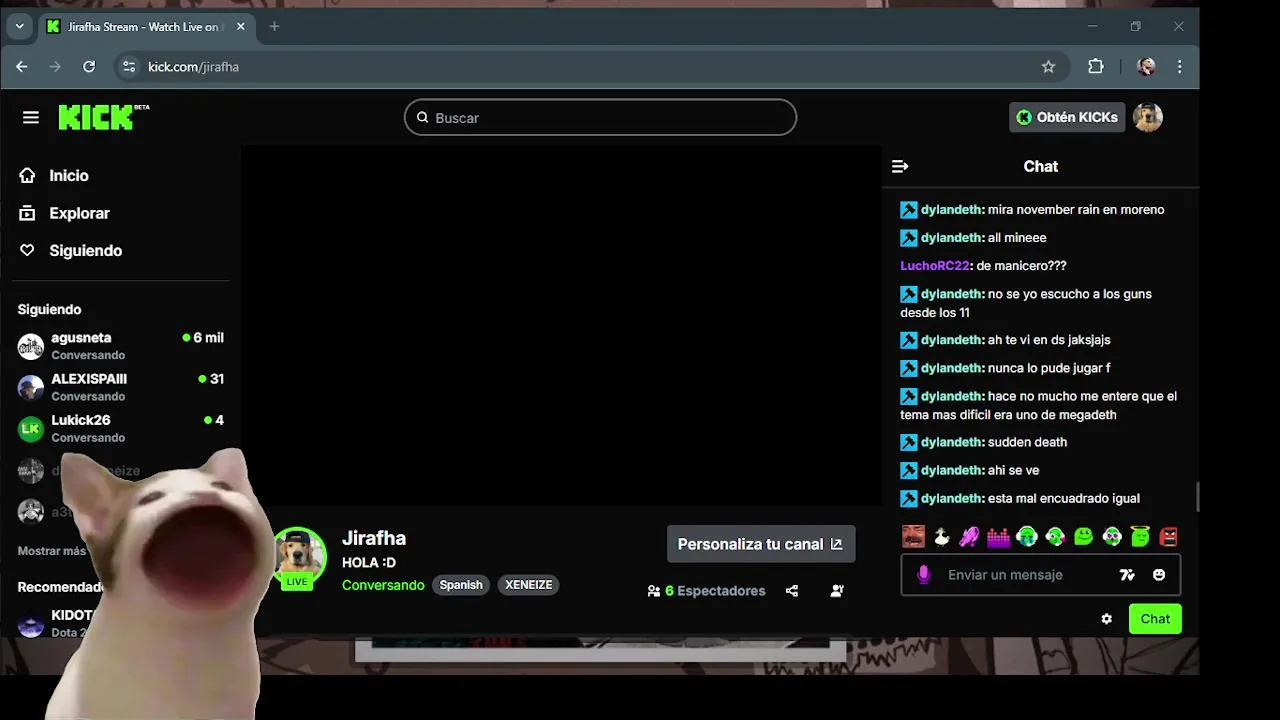
Task: Click the chat scrollbar thumb
Action: point(1196,497)
